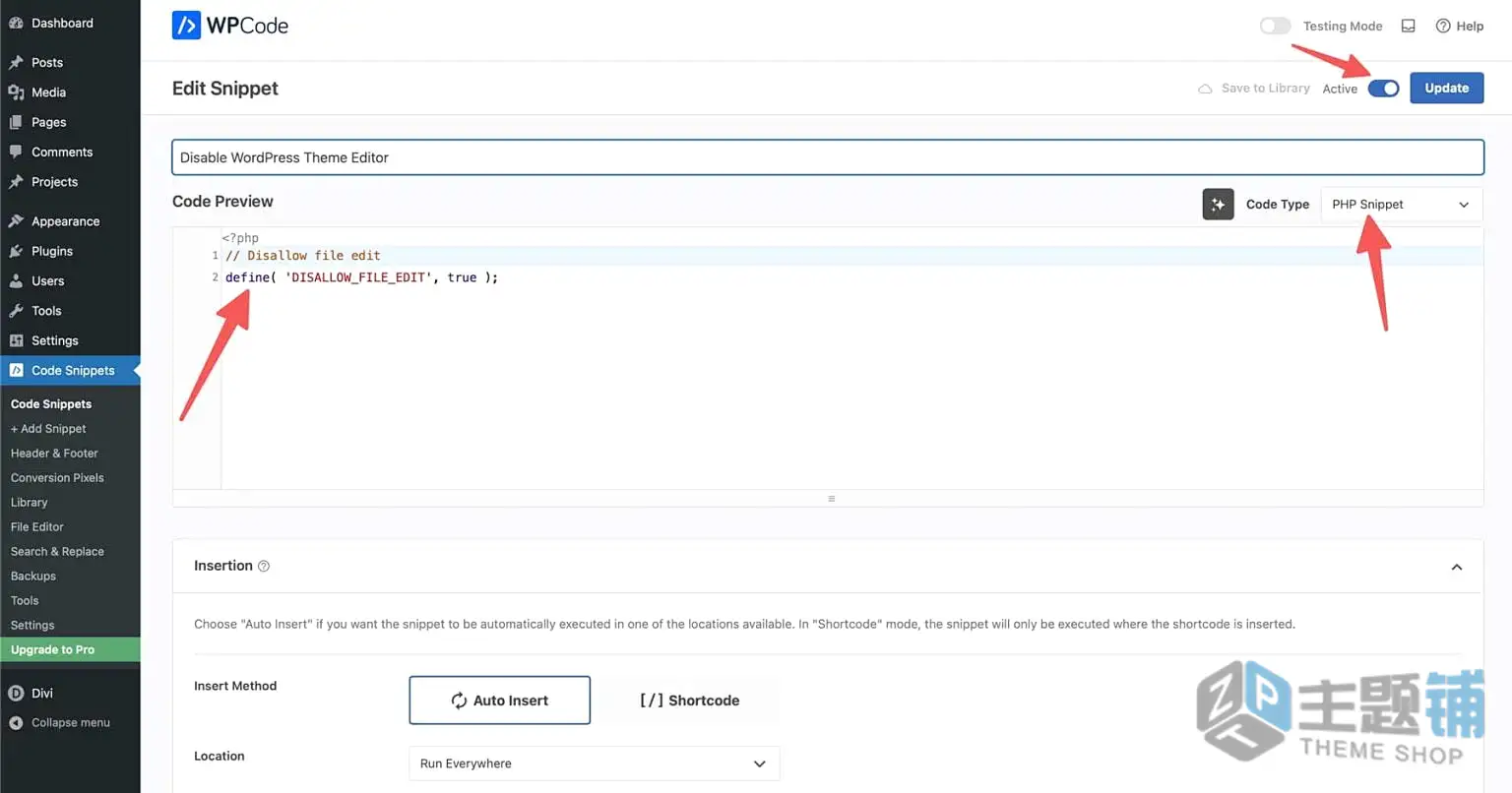Click the '// Disallow file edit' comment line
The height and width of the screenshot is (793, 1512).
click(x=303, y=255)
